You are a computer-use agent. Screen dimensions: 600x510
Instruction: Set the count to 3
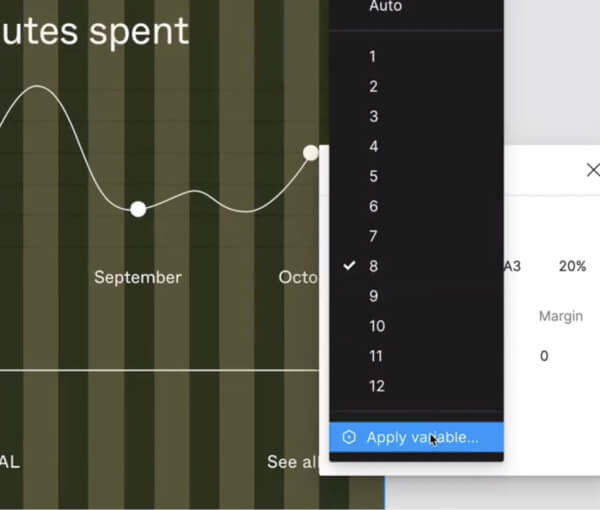(373, 117)
